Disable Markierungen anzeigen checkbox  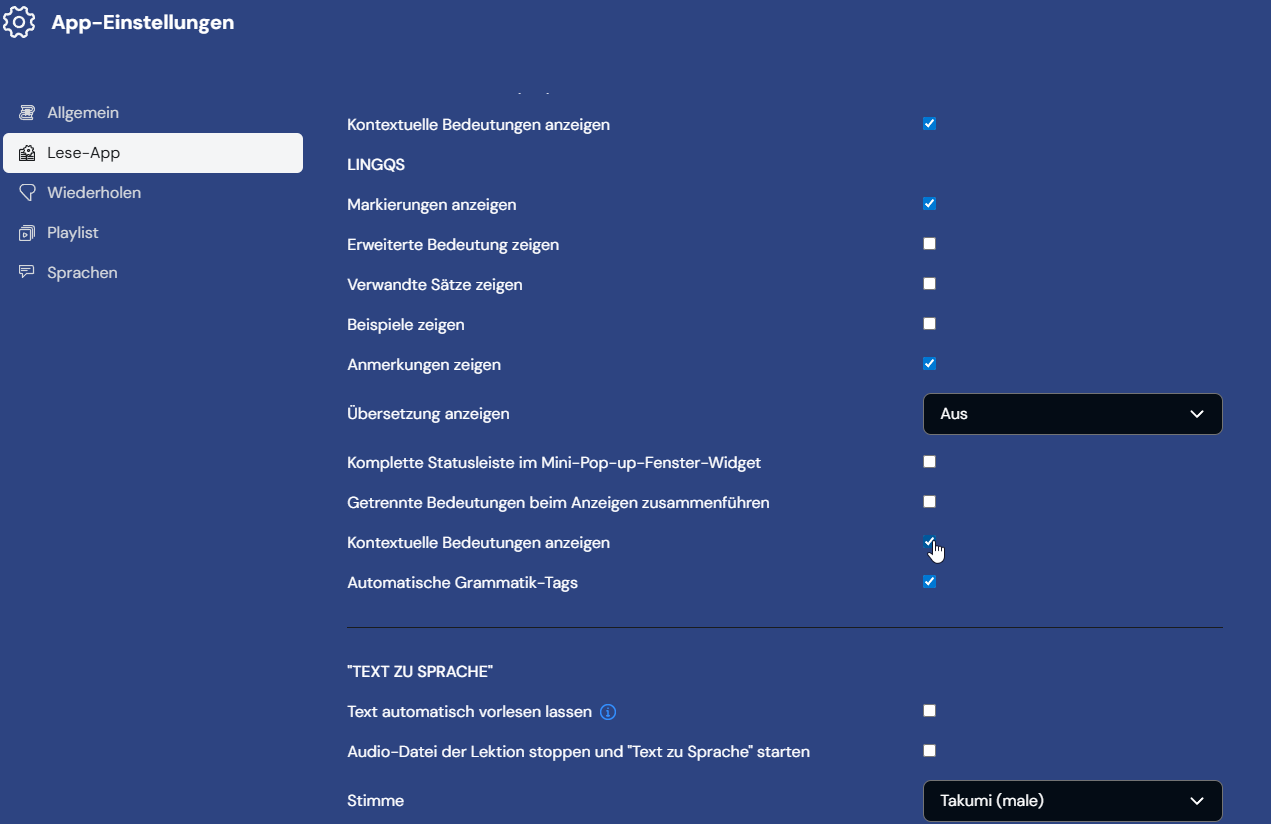(929, 204)
